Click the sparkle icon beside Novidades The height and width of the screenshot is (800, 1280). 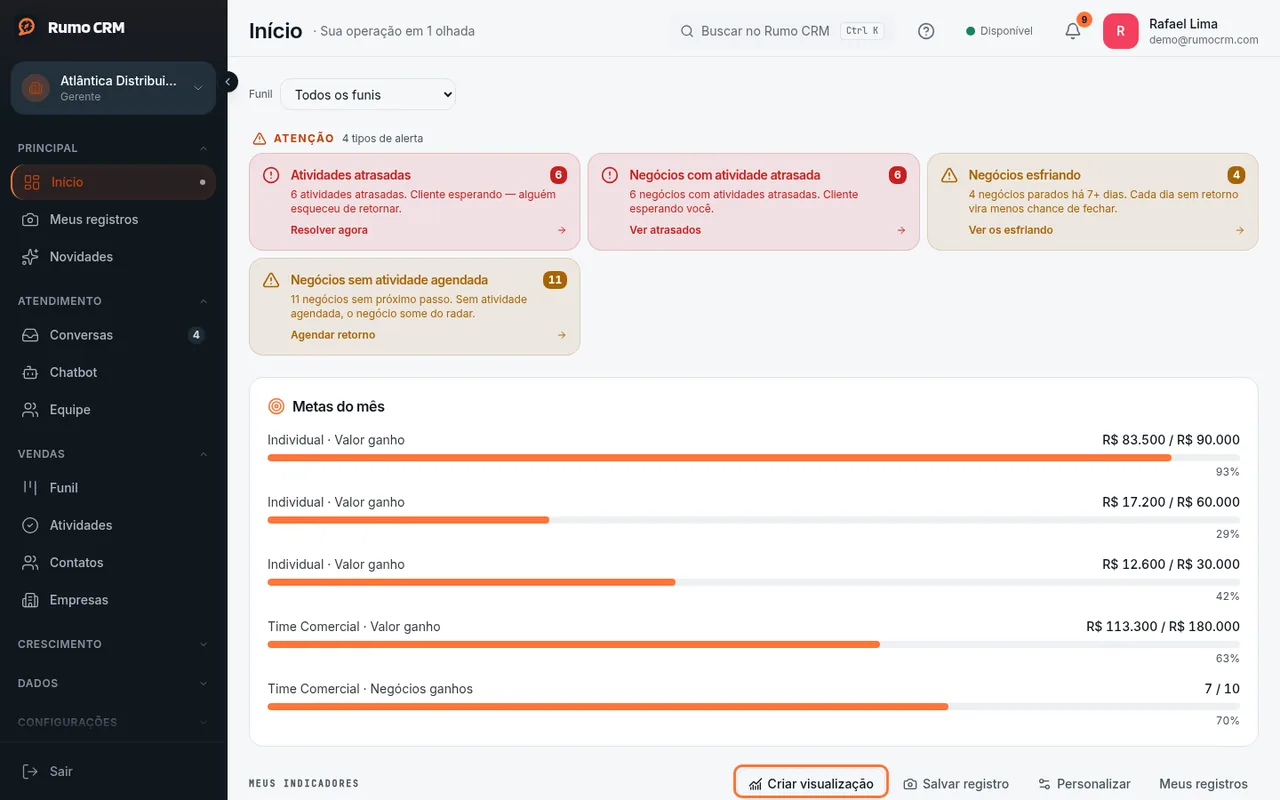(x=31, y=257)
